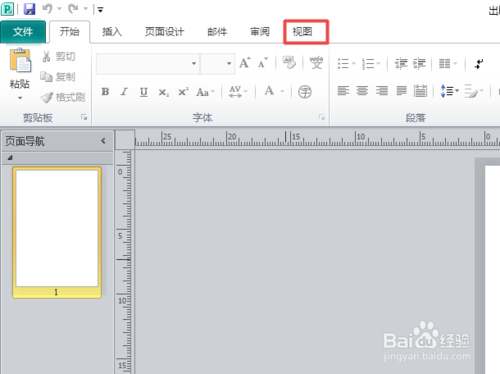Open the Character Spacing AV dropdown

pyautogui.click(x=238, y=91)
